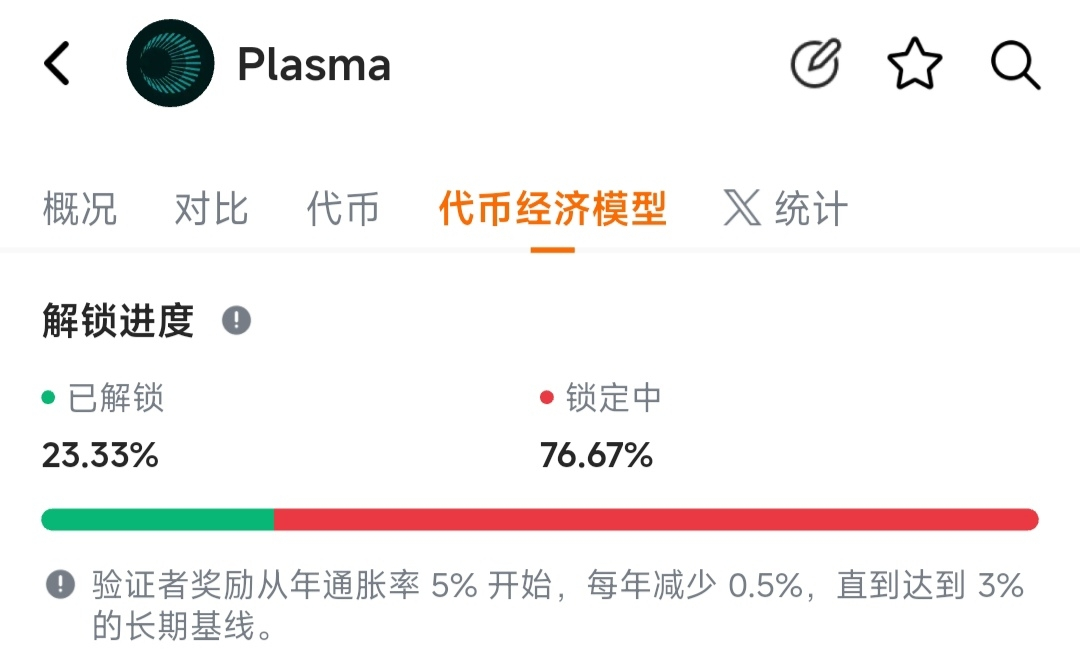Add Plasma to favorites with star icon

tap(915, 65)
